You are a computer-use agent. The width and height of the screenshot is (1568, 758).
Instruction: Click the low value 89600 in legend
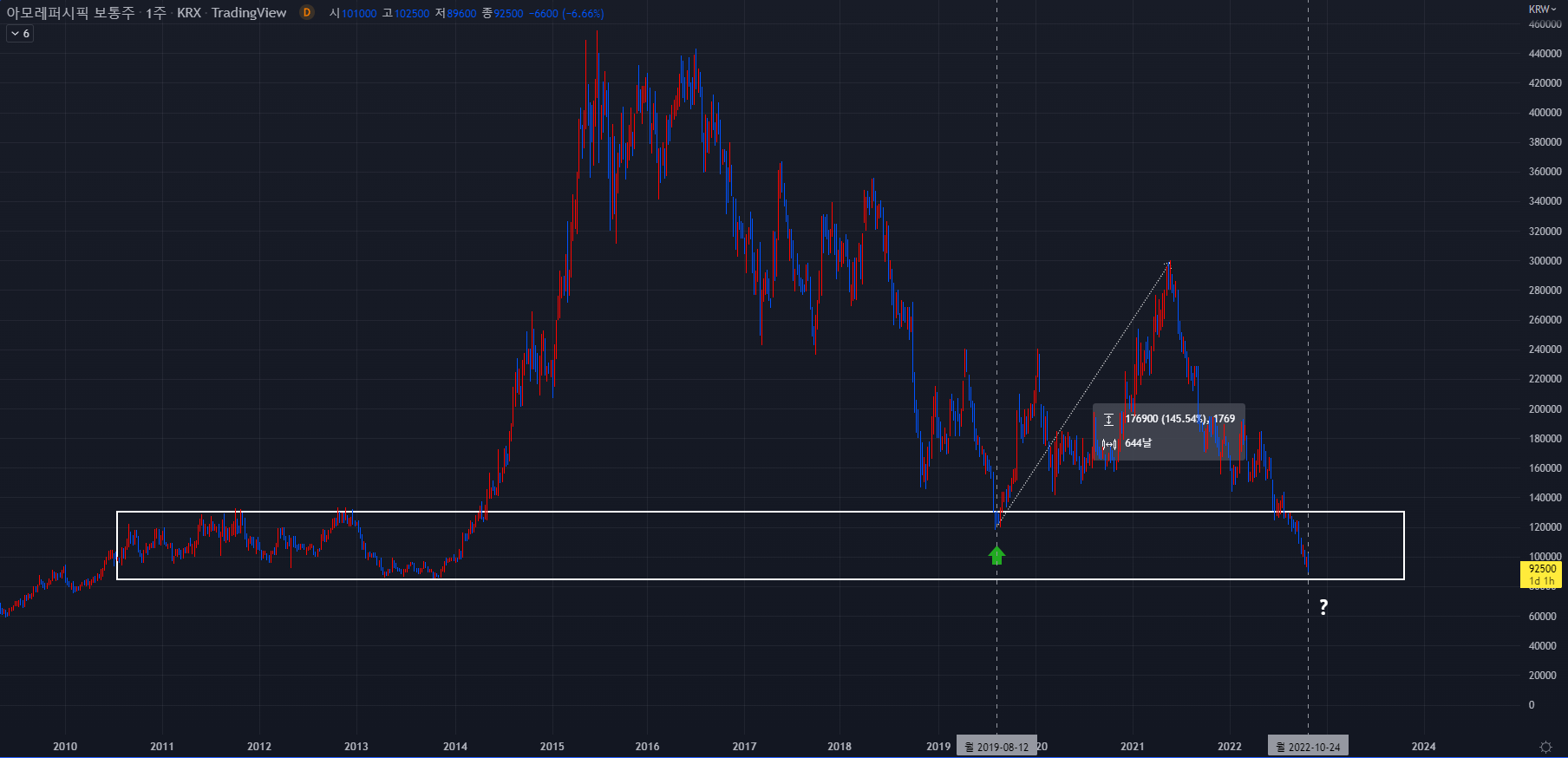pyautogui.click(x=461, y=13)
